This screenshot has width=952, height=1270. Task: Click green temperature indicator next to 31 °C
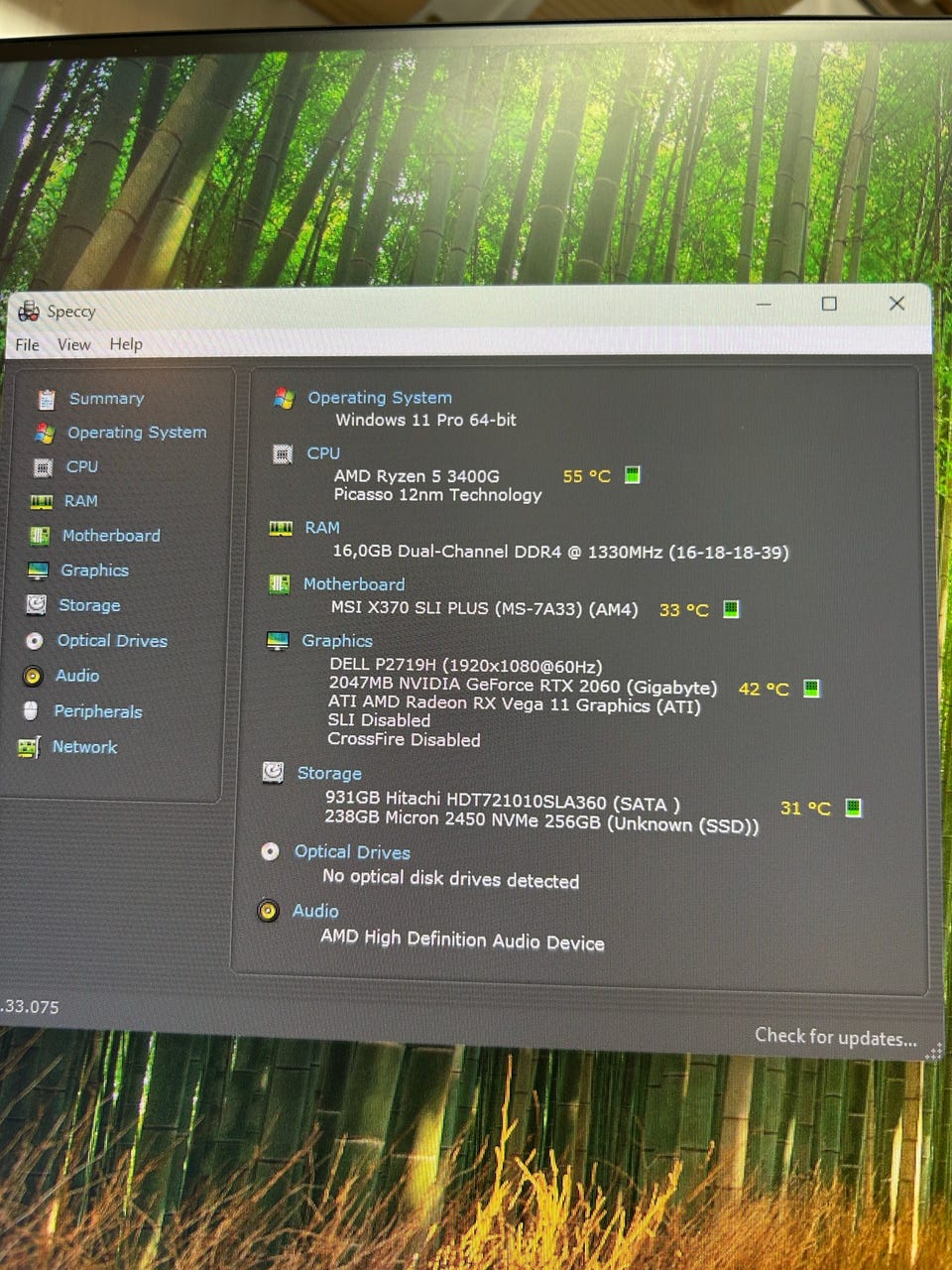point(853,808)
